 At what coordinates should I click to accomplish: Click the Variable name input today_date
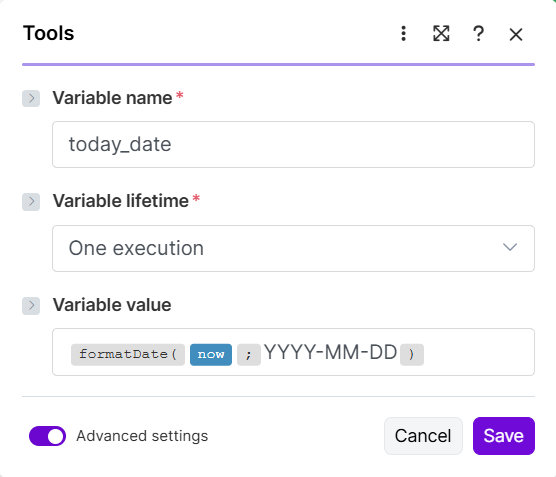(293, 144)
